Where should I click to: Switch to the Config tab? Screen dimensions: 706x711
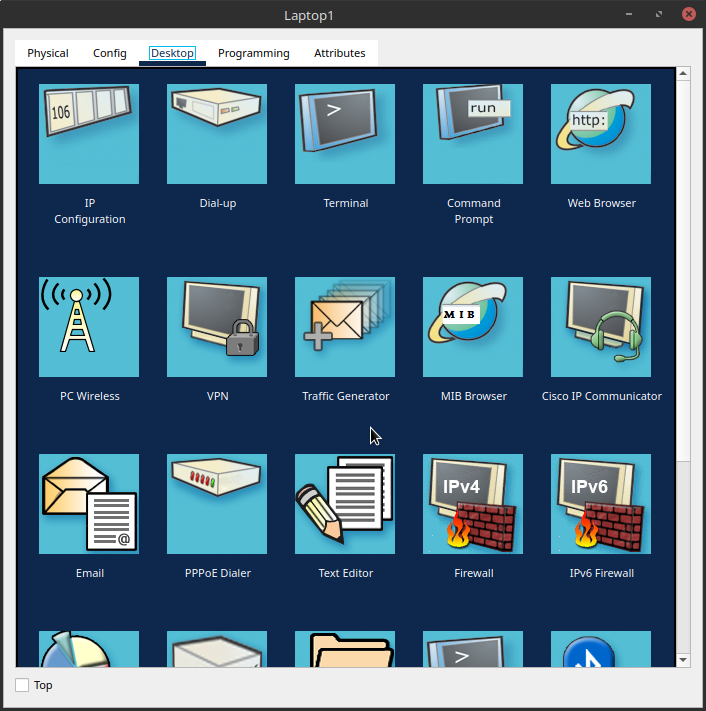(x=110, y=53)
